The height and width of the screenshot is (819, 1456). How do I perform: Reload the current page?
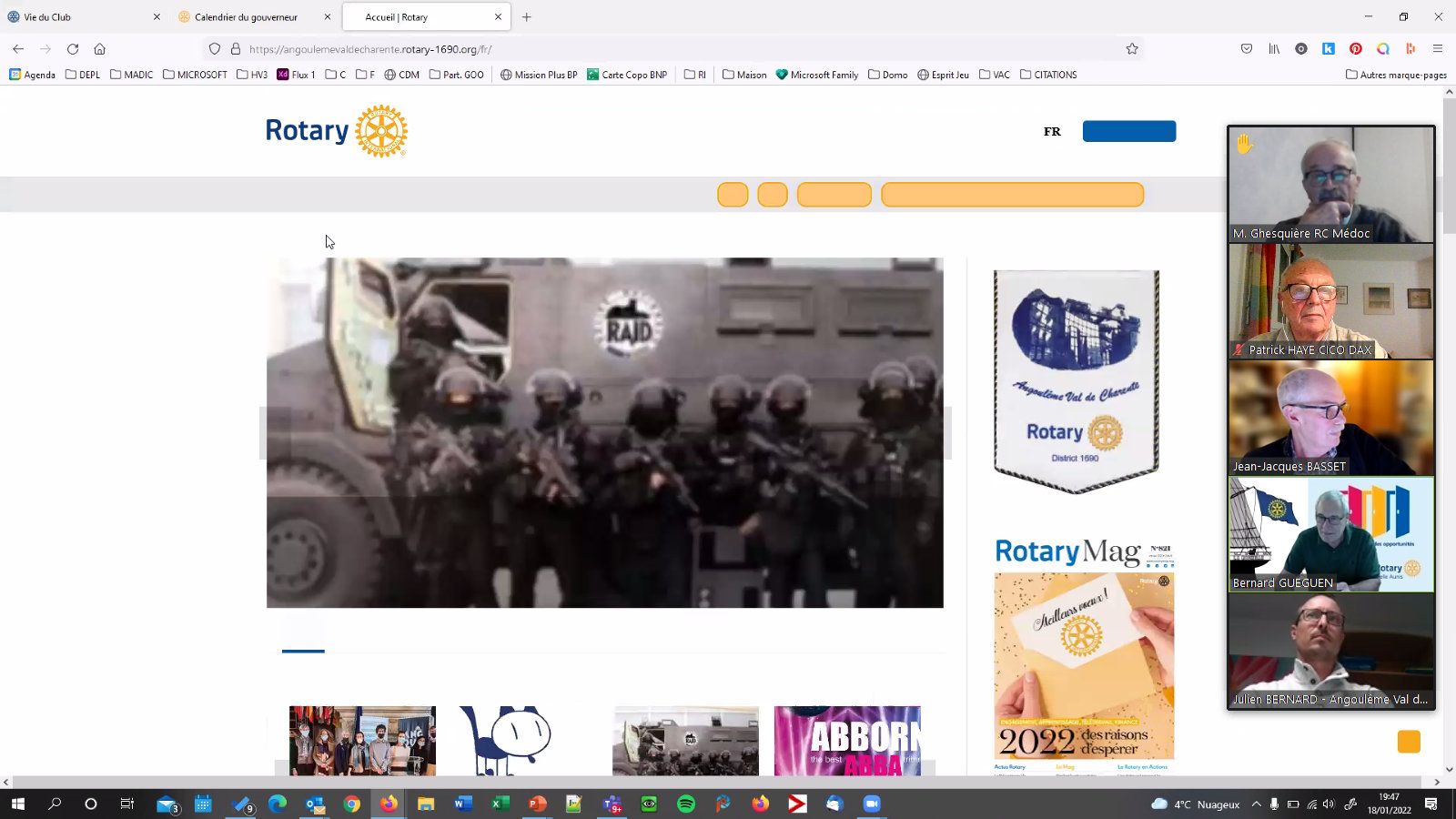pos(73,49)
